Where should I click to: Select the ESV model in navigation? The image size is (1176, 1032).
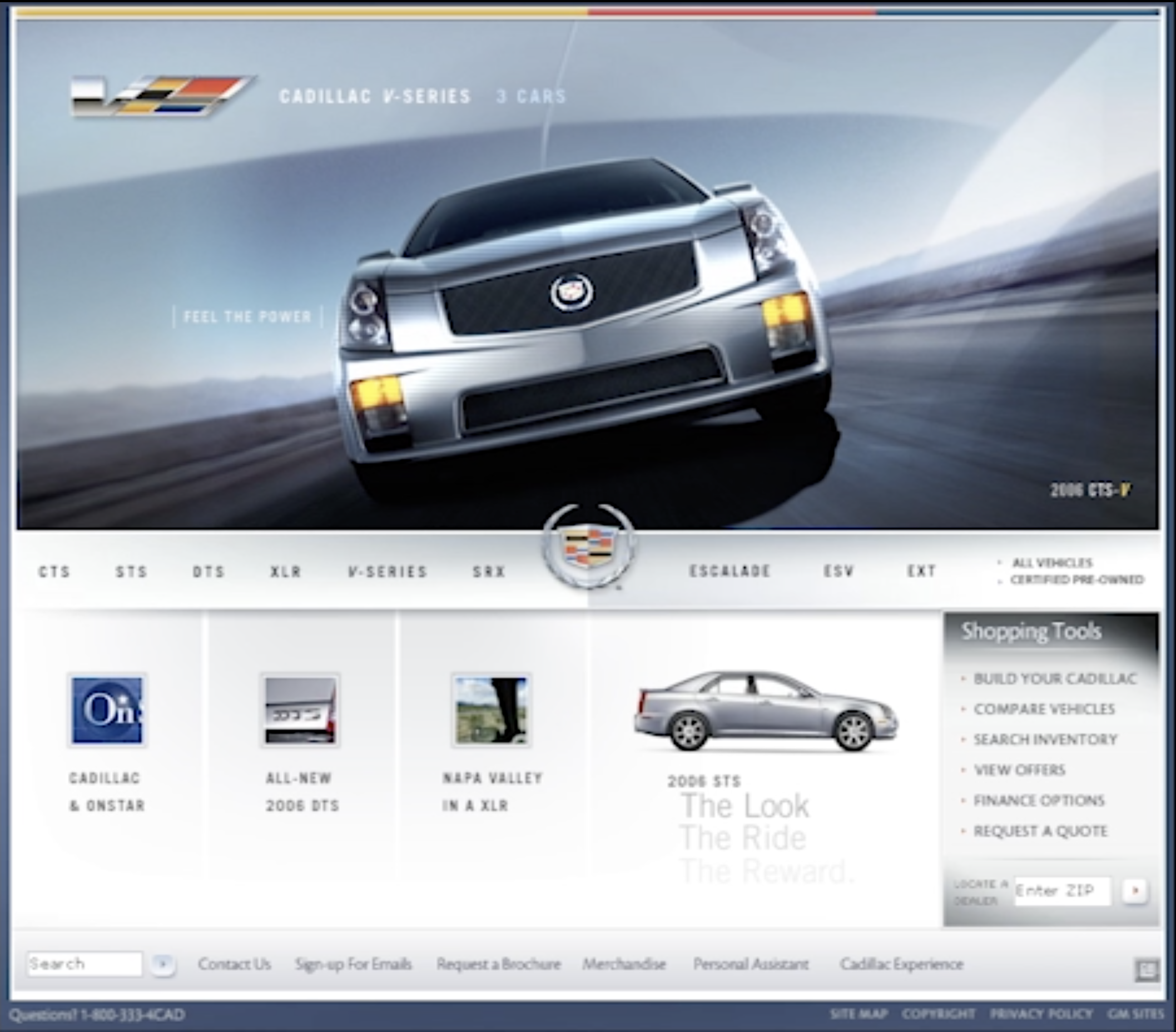tap(838, 571)
